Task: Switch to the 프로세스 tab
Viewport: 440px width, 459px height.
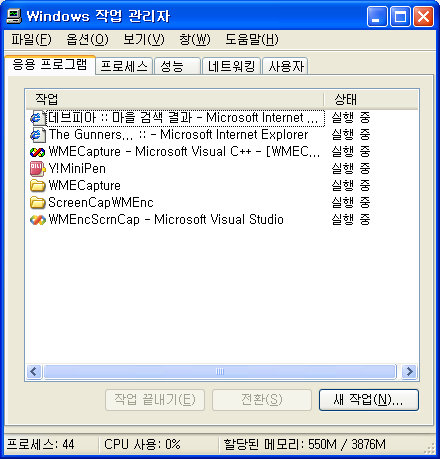Action: coord(124,66)
